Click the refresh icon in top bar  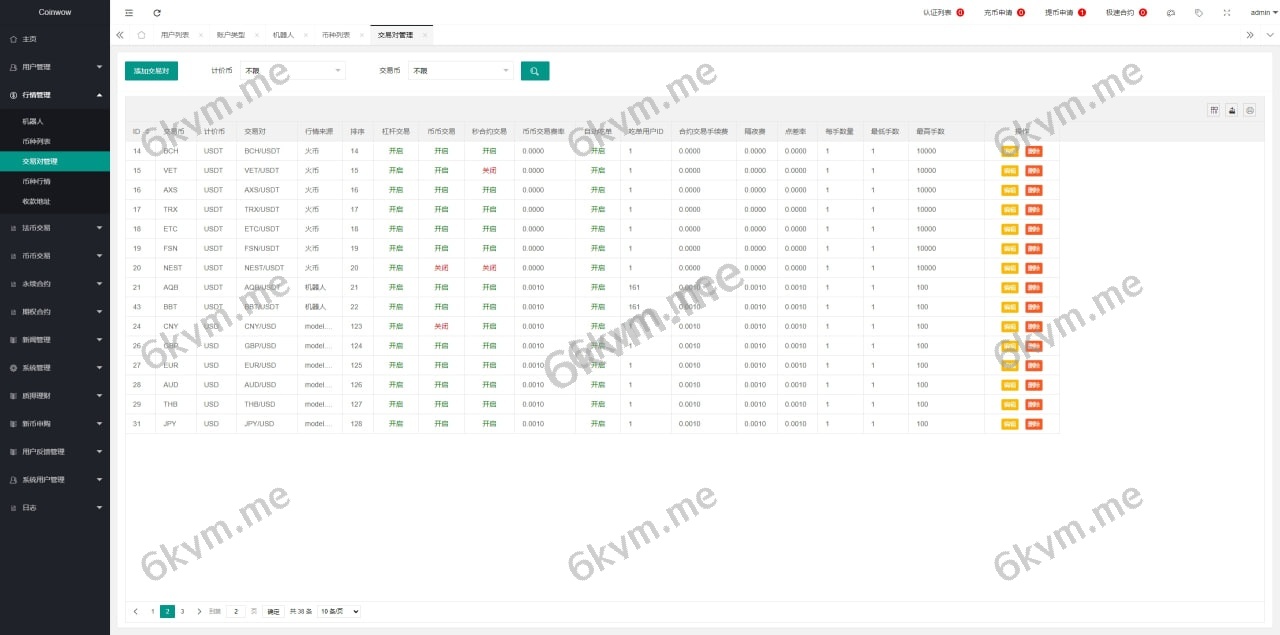click(x=157, y=13)
